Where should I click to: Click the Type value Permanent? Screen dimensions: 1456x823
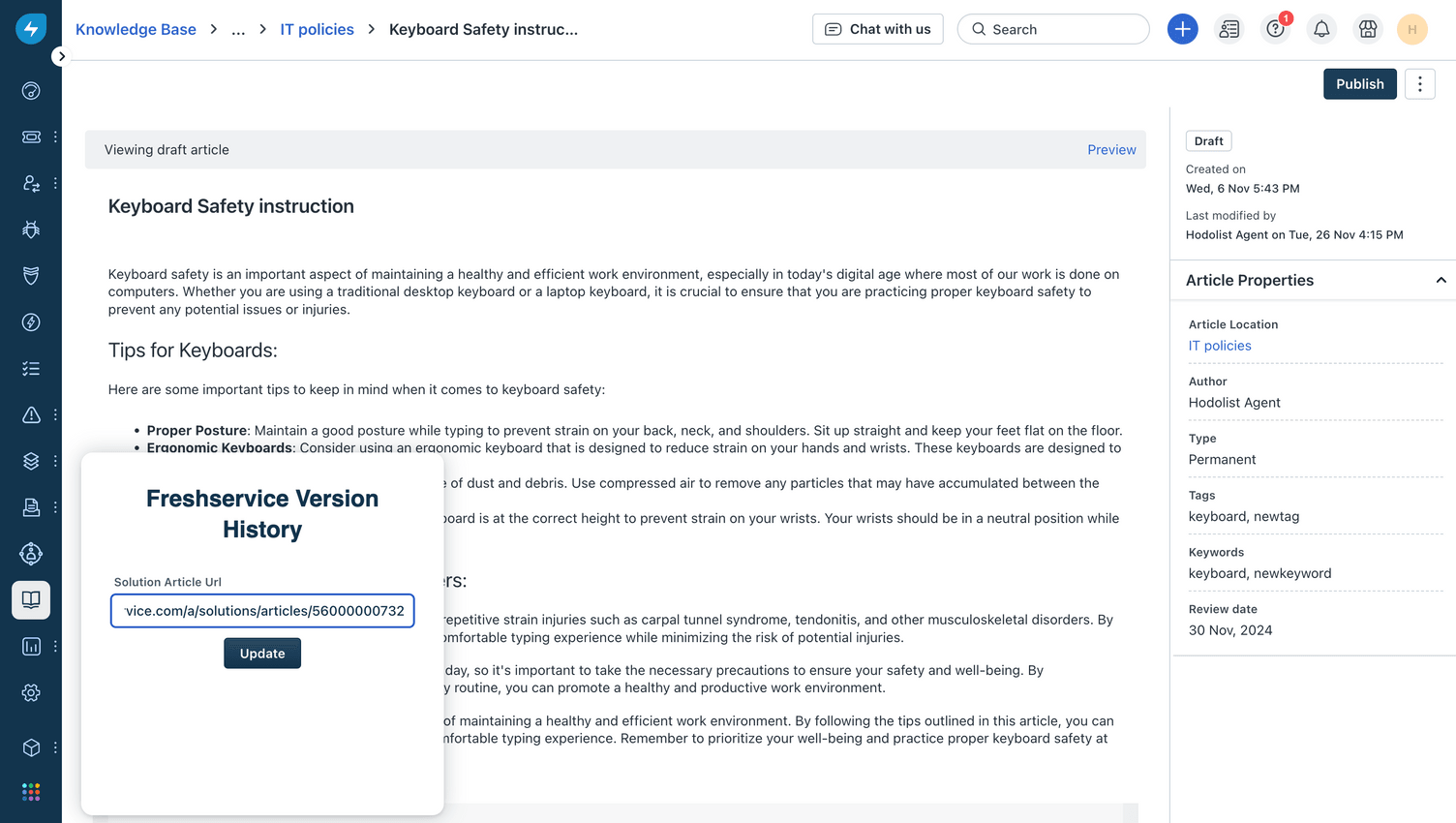pos(1222,460)
